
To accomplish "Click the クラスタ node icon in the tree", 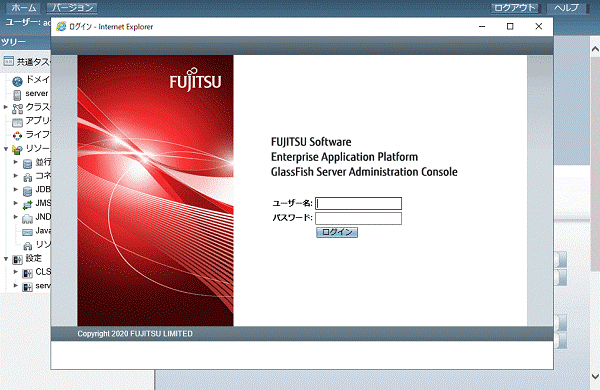I will [18, 108].
